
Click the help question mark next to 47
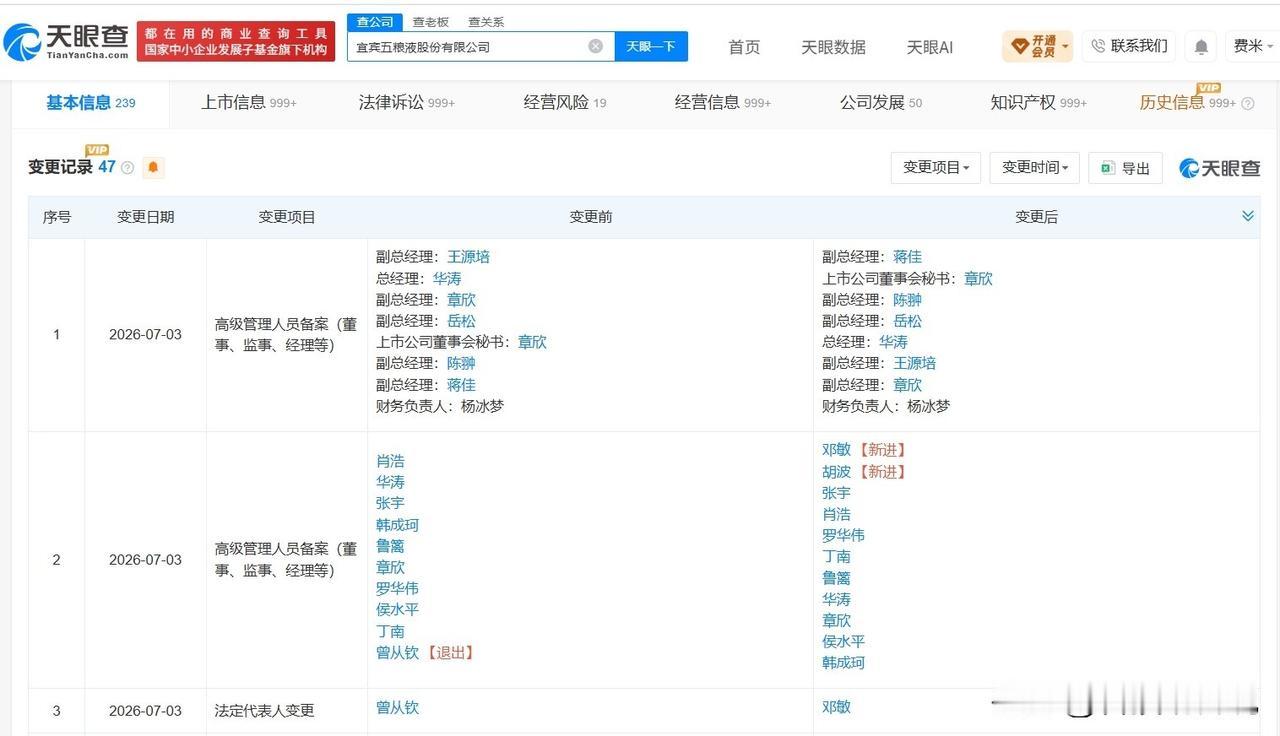click(127, 168)
